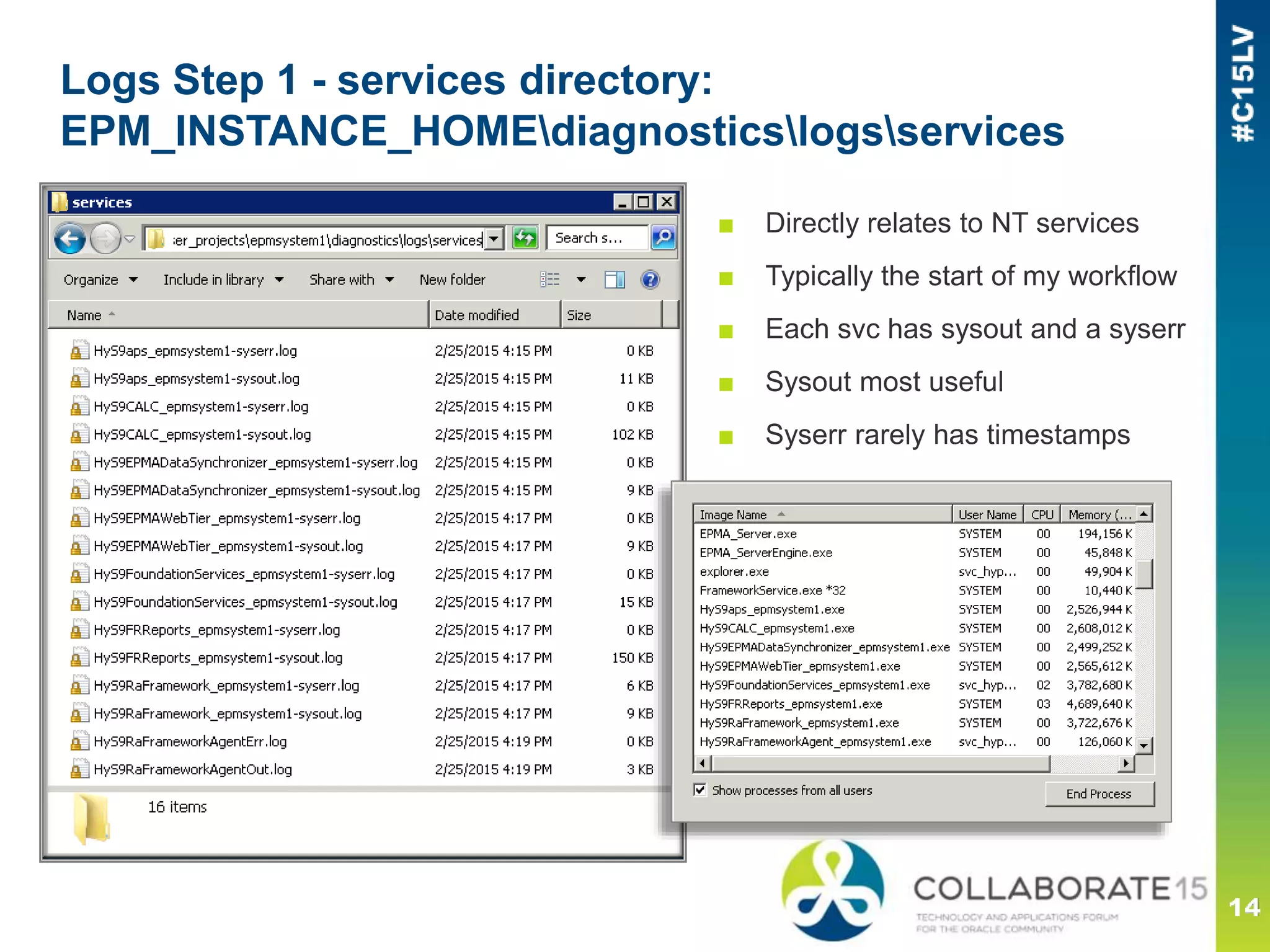Sort files by Date modified column
This screenshot has height=952, width=1270.
coord(494,315)
